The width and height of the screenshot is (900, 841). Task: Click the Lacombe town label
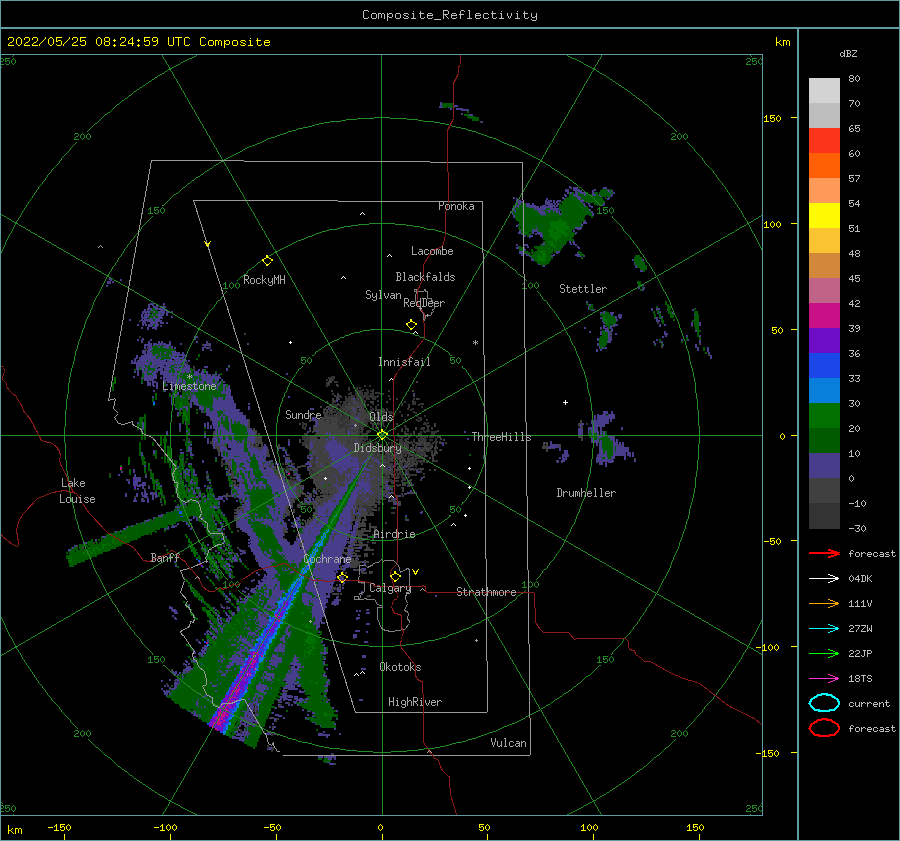(432, 251)
